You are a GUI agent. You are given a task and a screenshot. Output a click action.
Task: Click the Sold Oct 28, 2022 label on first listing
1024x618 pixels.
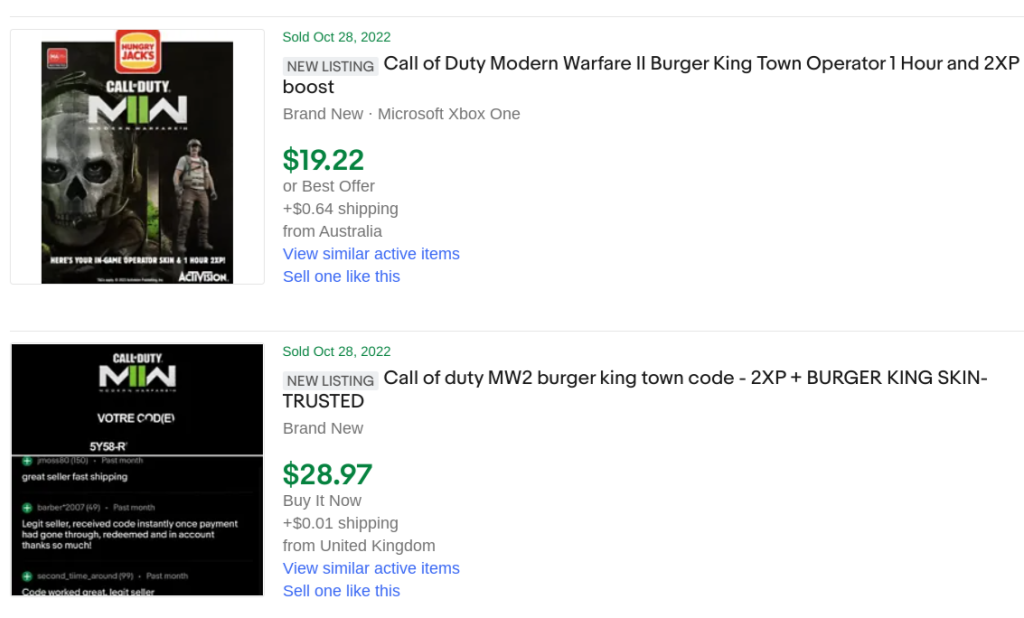click(337, 37)
